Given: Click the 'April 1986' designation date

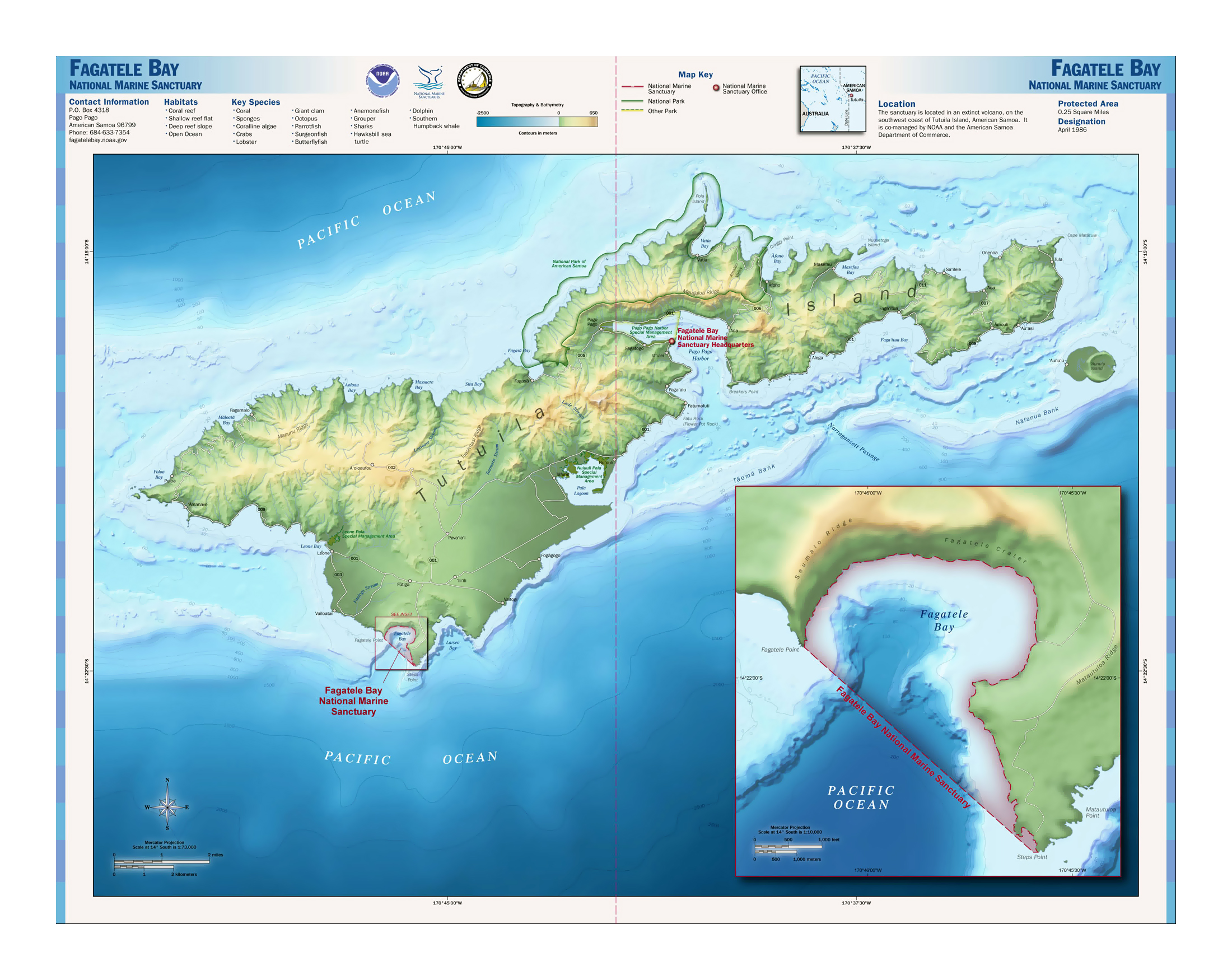Looking at the screenshot, I should 1072,130.
